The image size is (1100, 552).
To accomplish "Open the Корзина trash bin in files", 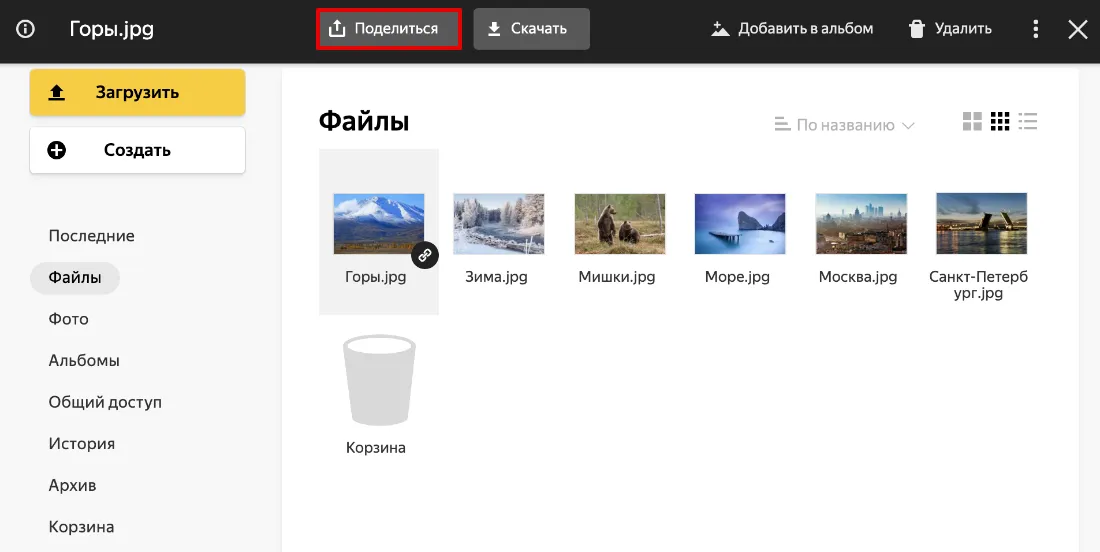I will [379, 380].
